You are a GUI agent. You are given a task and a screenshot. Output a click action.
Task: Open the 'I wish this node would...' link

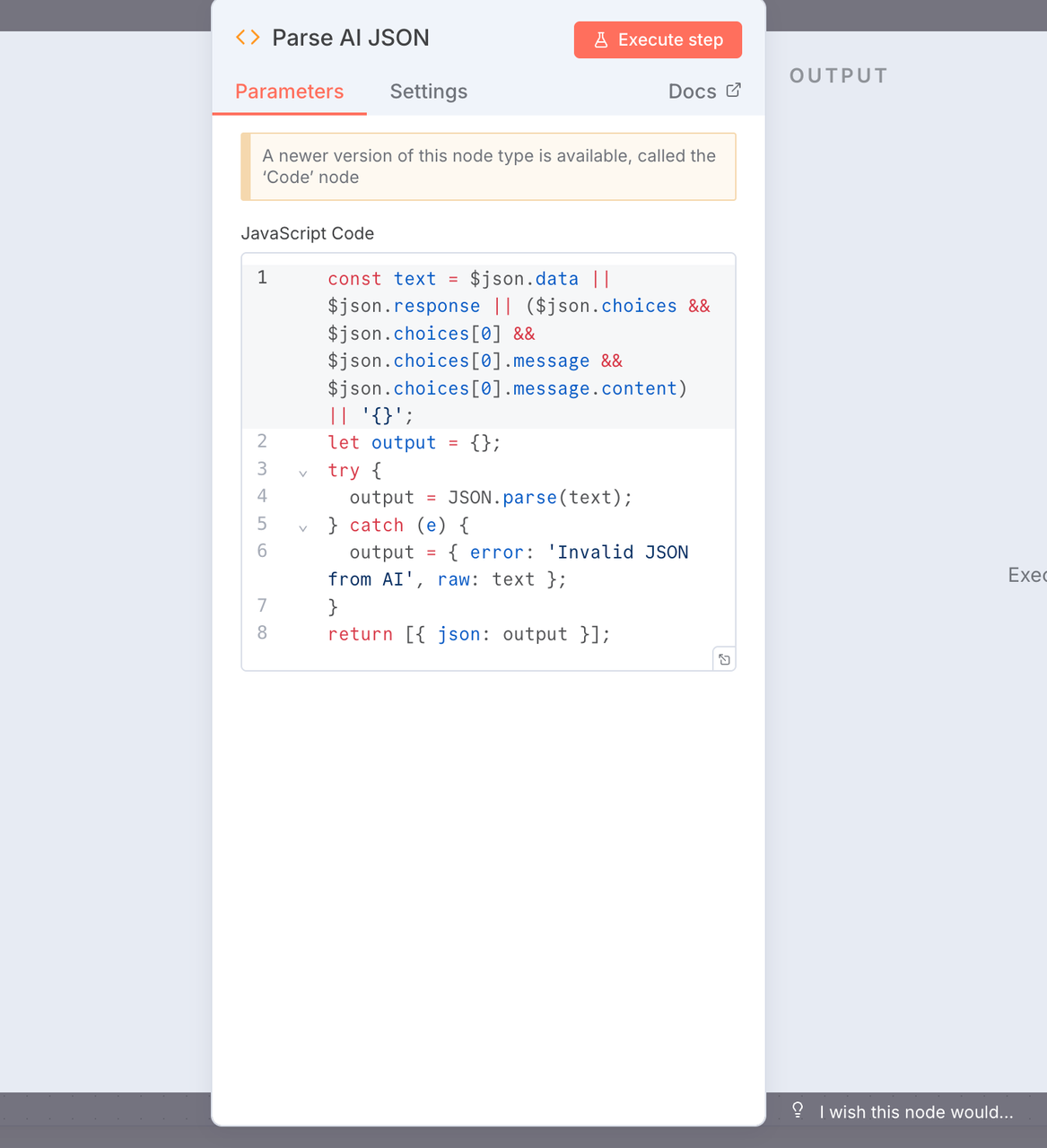pos(915,1112)
